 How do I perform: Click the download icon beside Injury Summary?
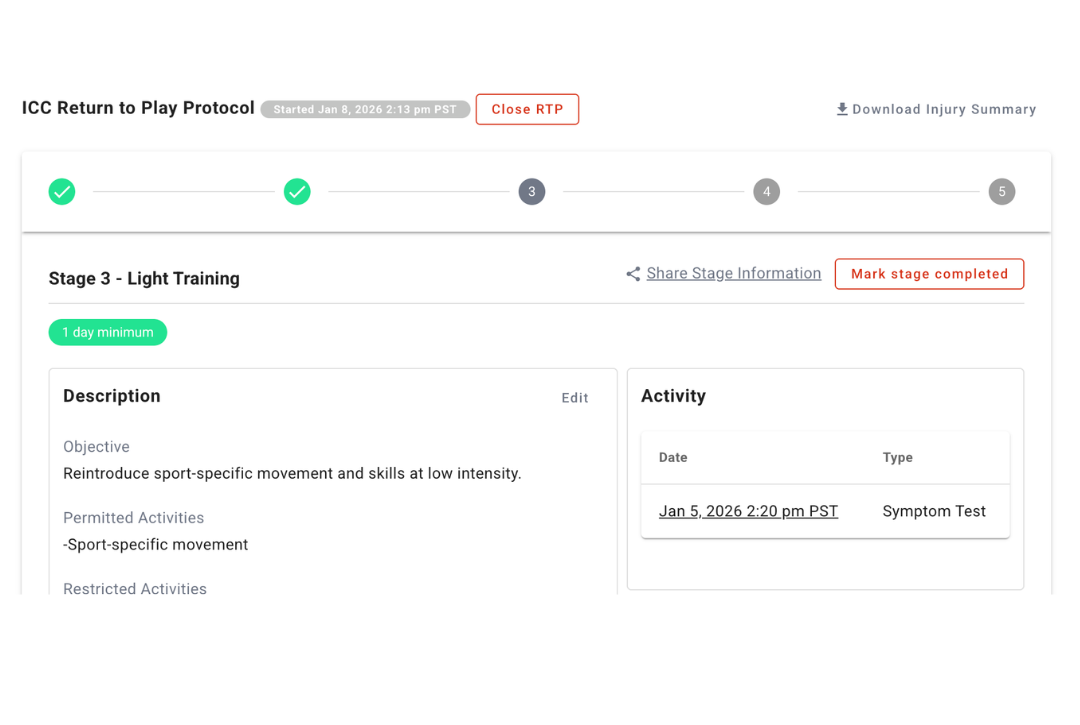[842, 110]
